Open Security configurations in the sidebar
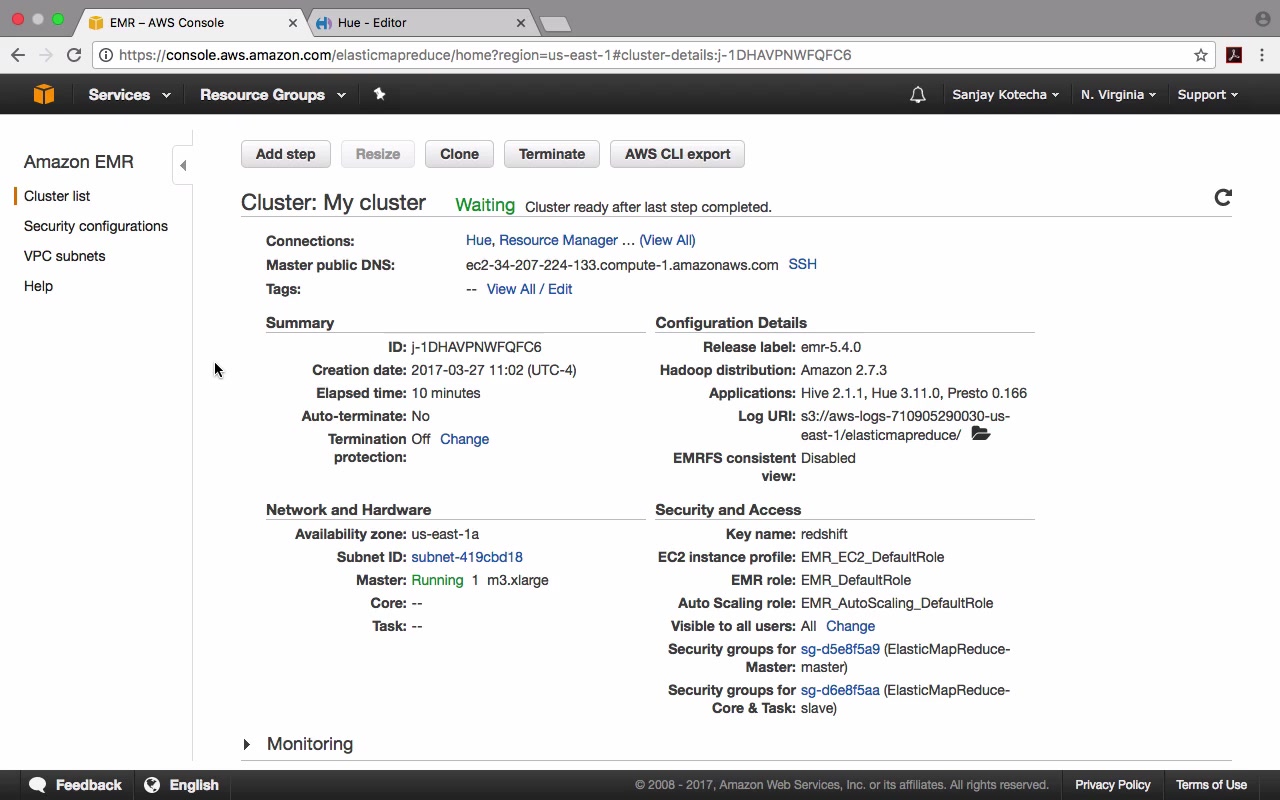This screenshot has width=1280, height=800. (x=96, y=226)
